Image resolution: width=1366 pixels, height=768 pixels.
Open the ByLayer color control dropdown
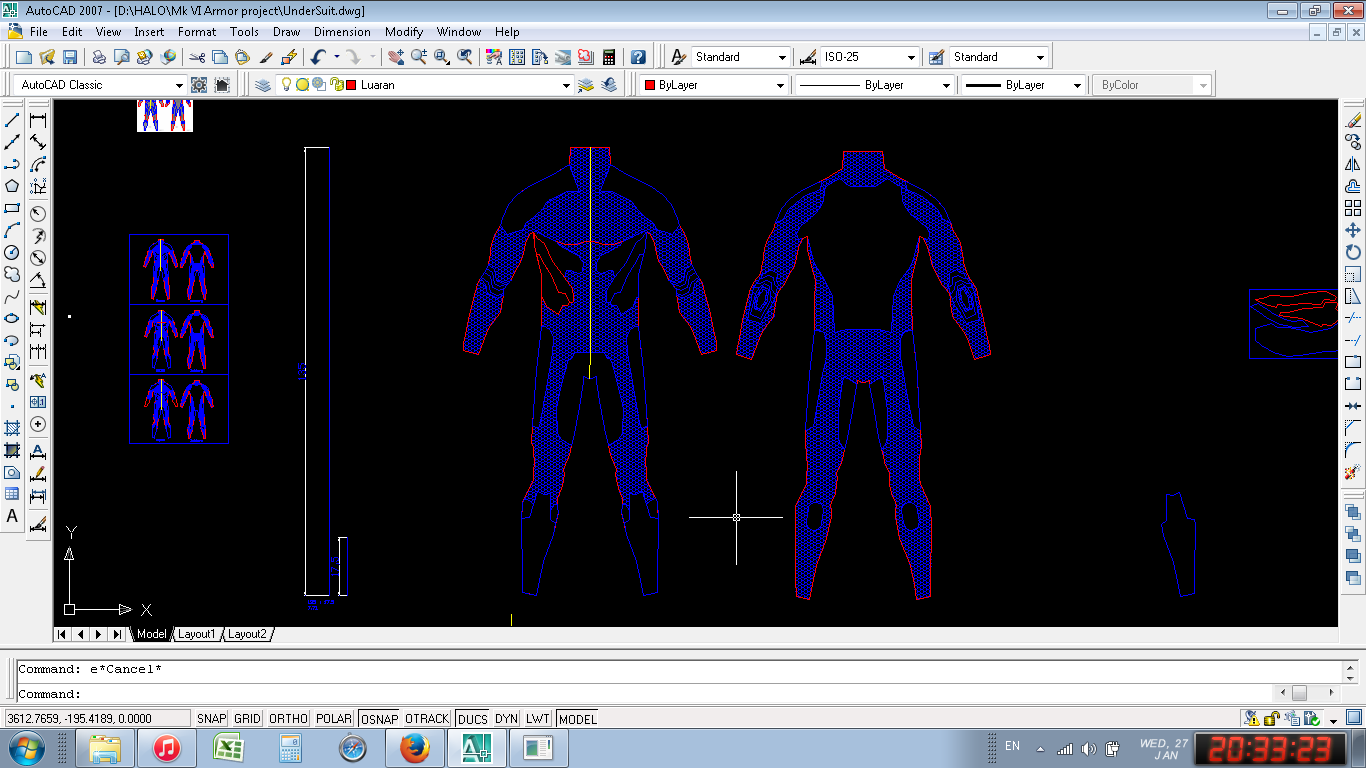[714, 85]
